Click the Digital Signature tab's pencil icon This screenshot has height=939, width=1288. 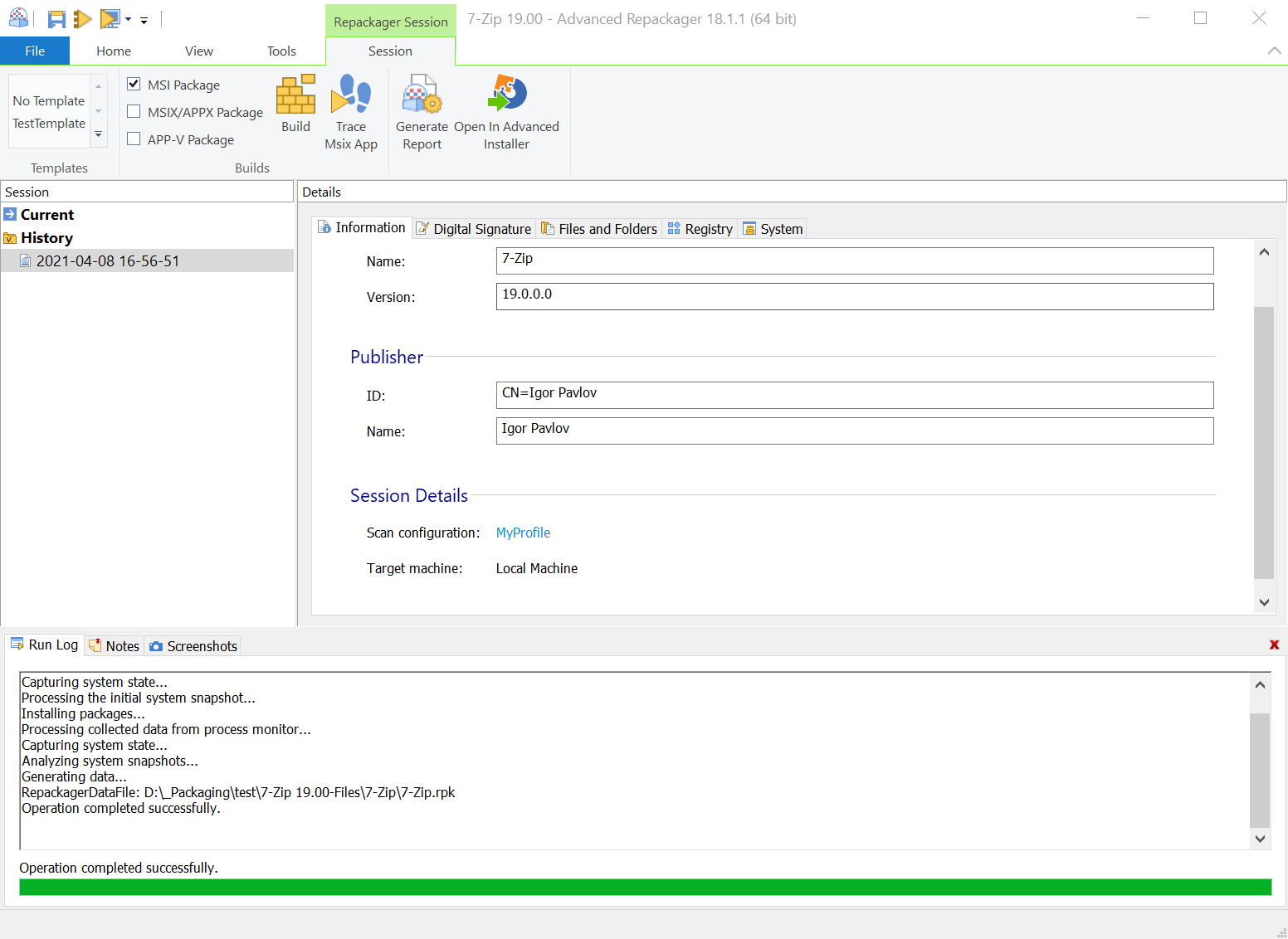click(422, 228)
